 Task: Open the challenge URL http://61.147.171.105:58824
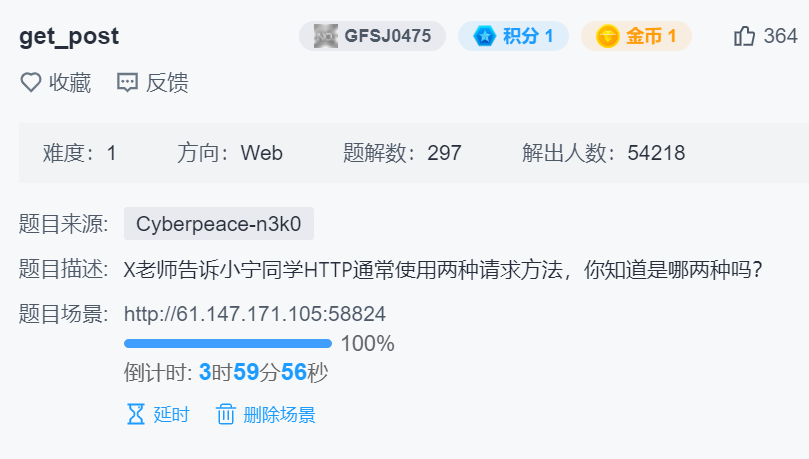[x=255, y=314]
